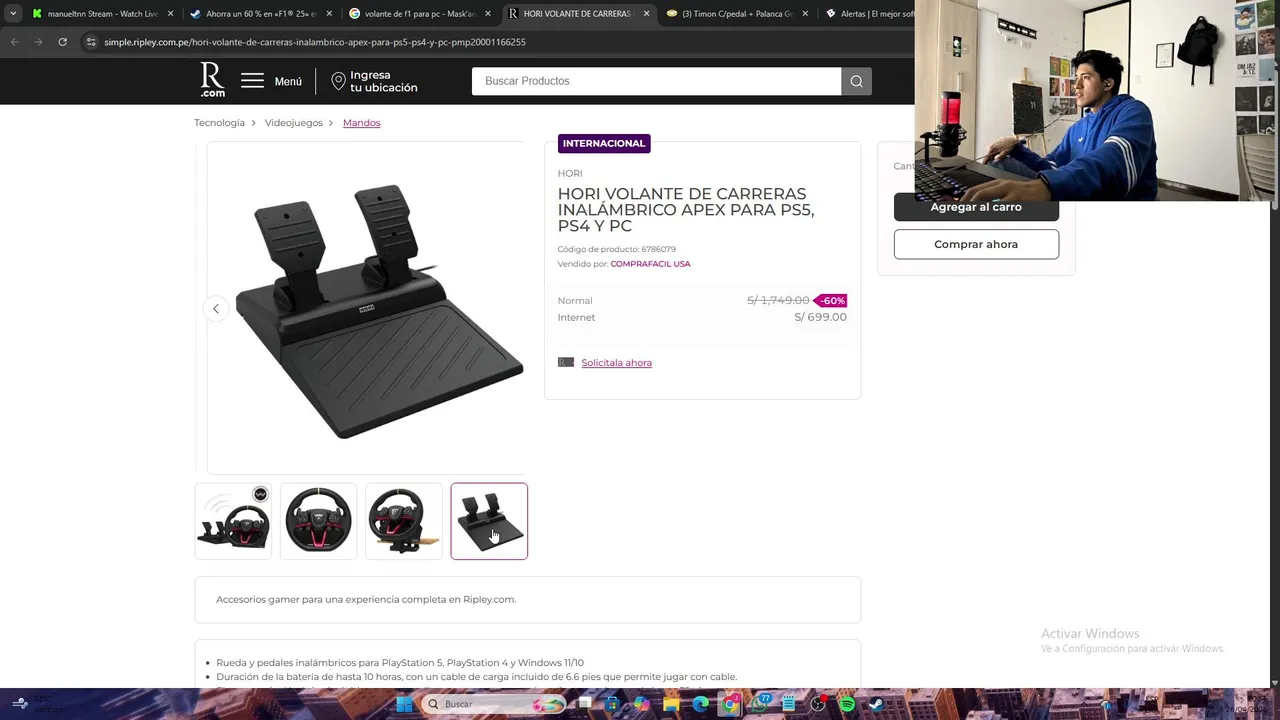
Task: Click Rueda y pedales inalámbricos bullet text
Action: click(x=400, y=663)
